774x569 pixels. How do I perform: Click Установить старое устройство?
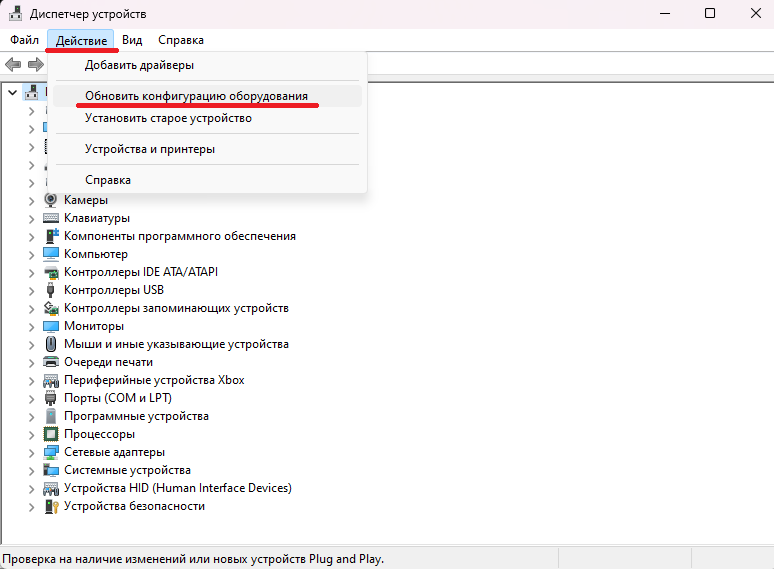tap(168, 118)
